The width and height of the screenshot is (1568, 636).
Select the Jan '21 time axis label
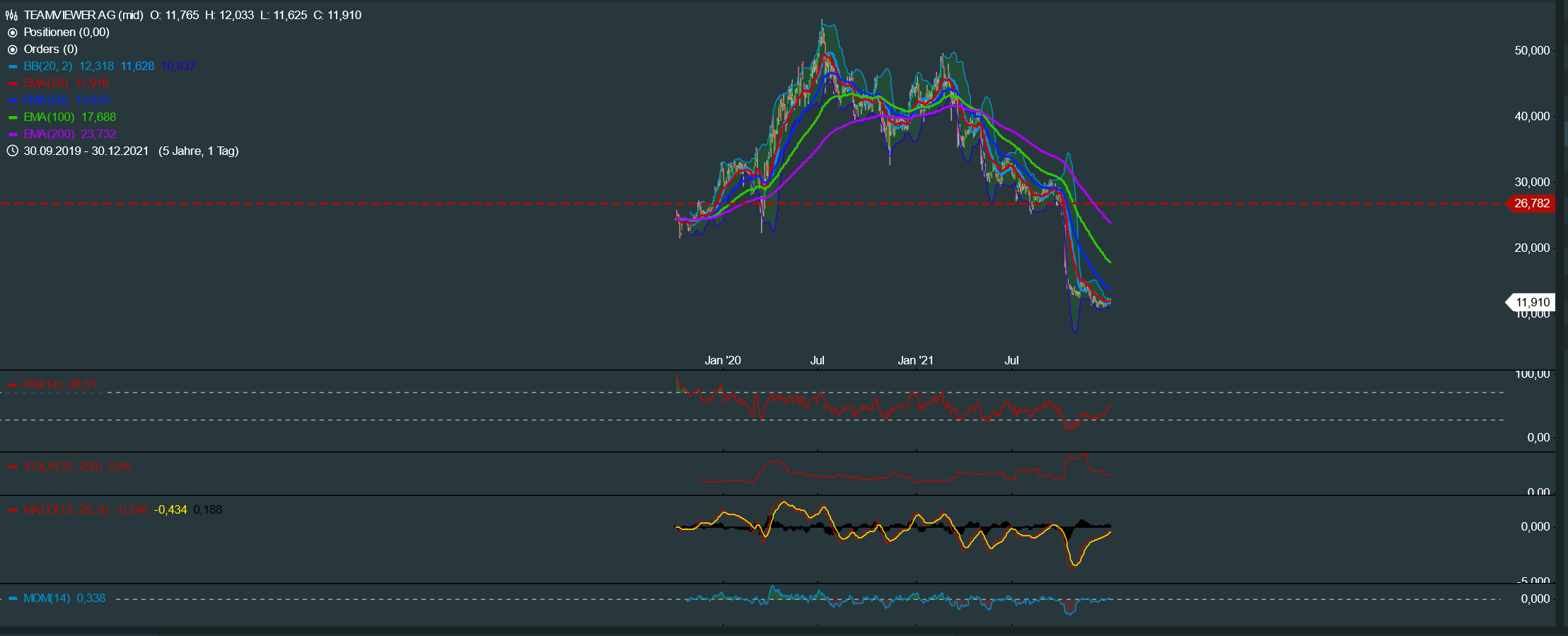coord(915,360)
